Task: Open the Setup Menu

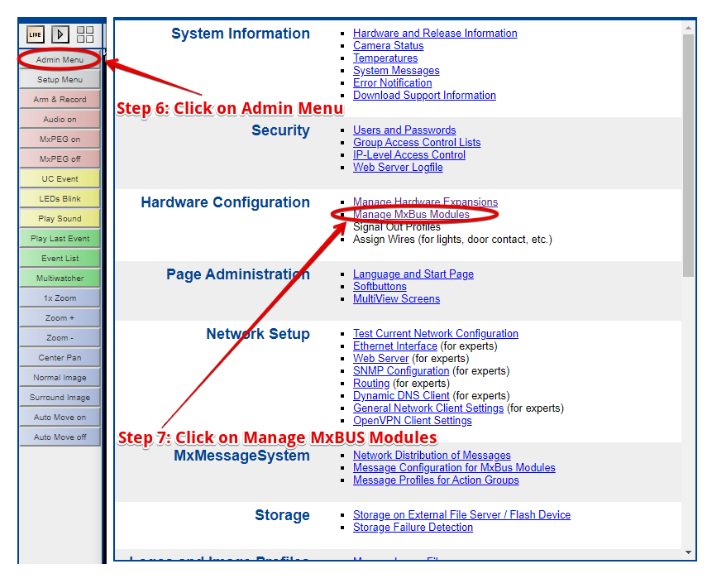Action: click(60, 80)
